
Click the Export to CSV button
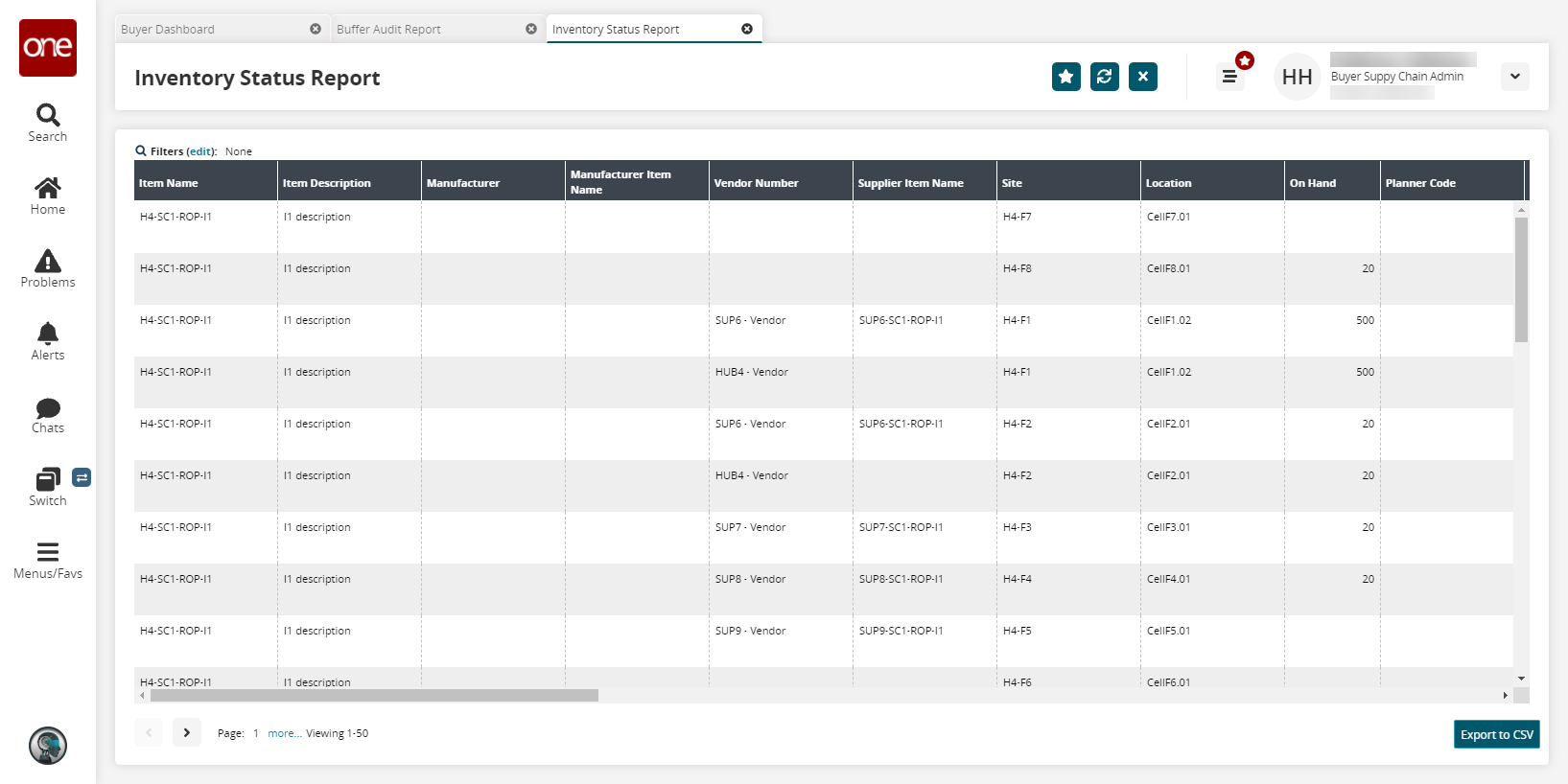[x=1496, y=734]
